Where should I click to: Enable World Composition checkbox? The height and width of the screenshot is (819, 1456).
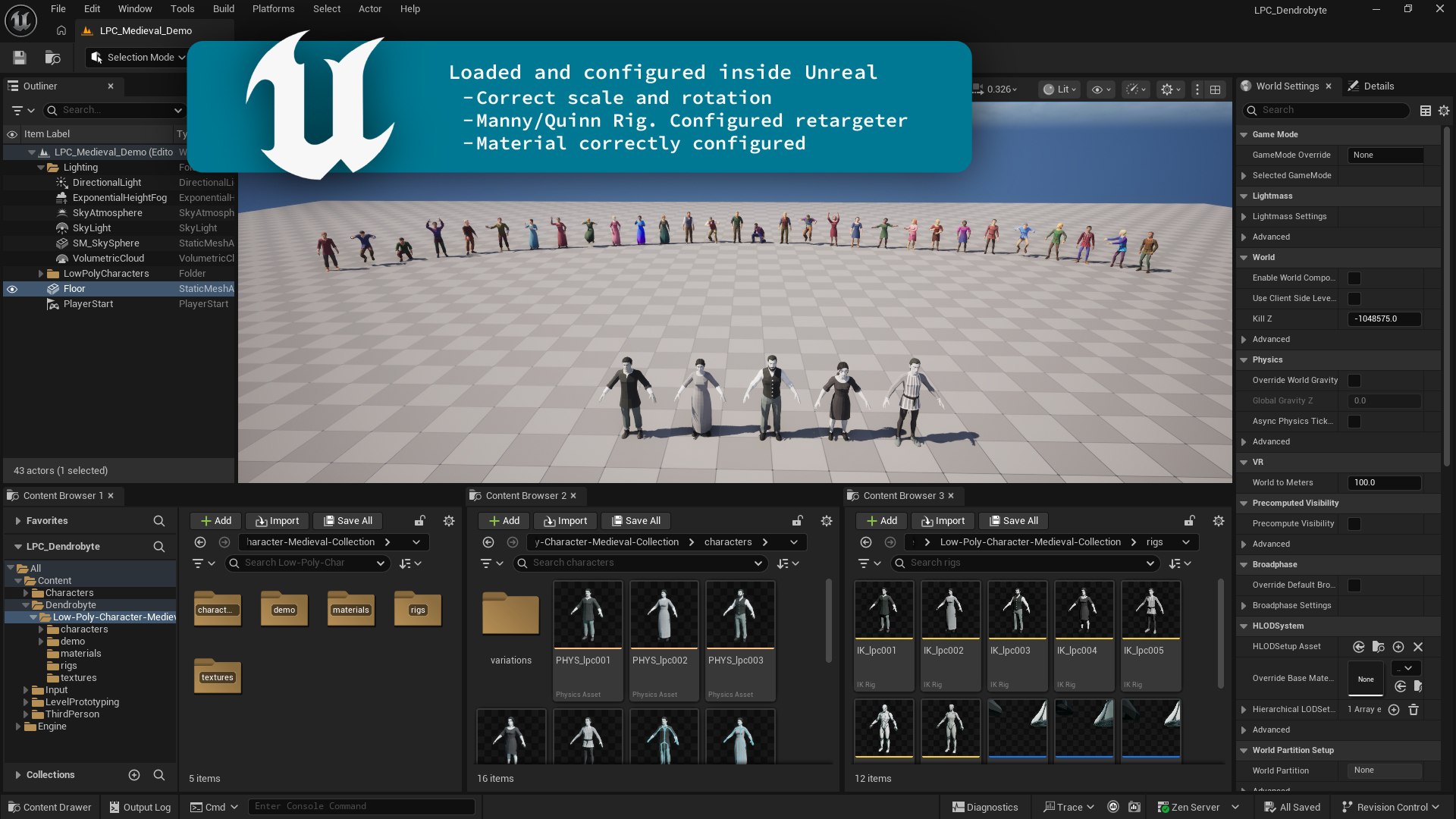1354,278
